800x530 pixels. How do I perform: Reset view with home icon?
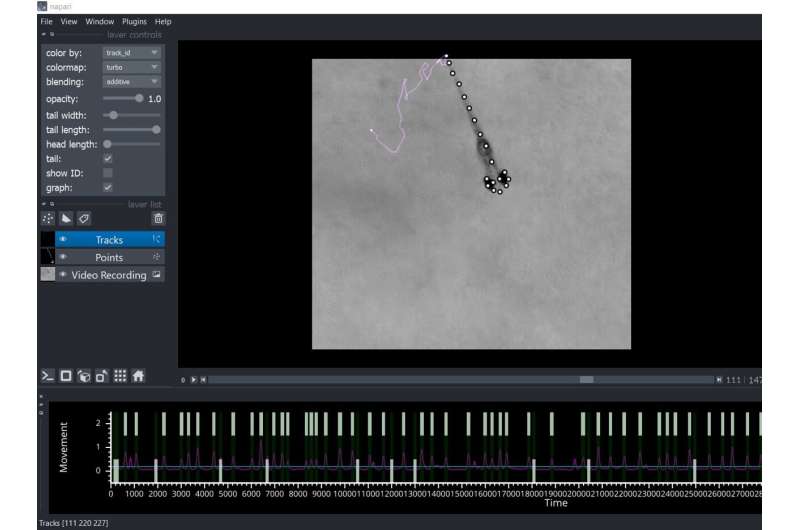click(138, 376)
